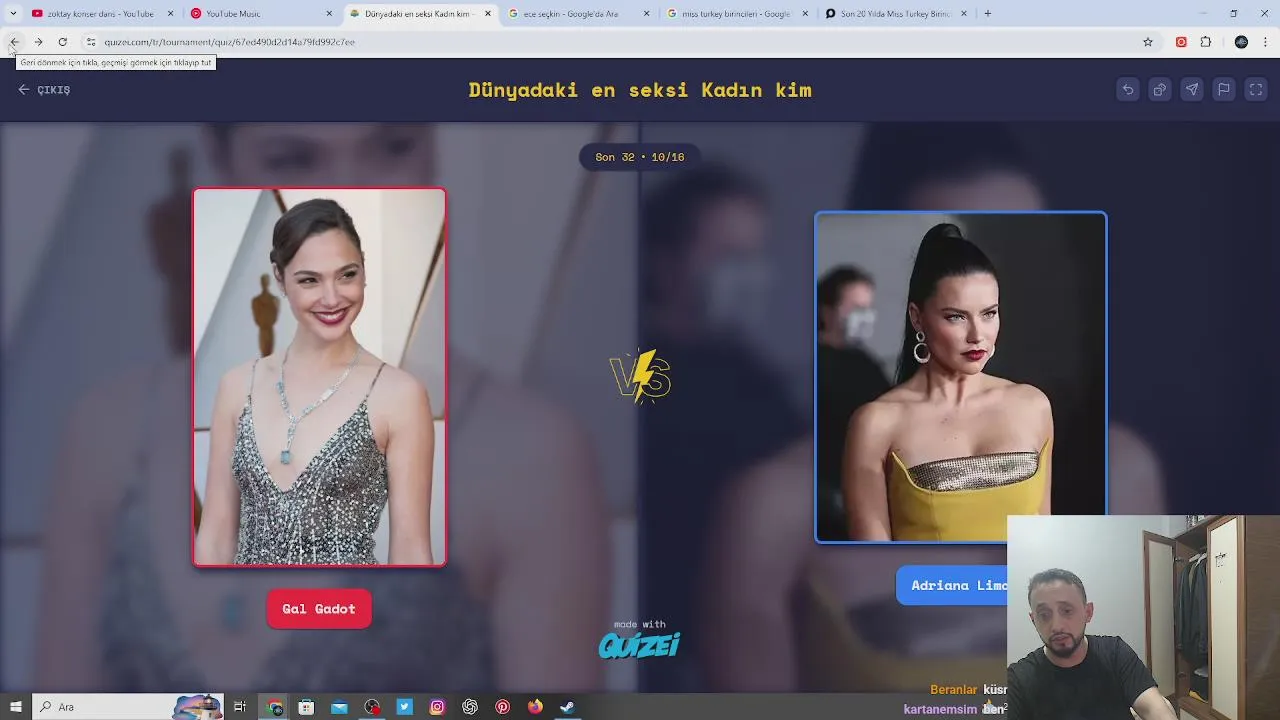This screenshot has width=1280, height=720.
Task: Select the Adriana Lima photo card
Action: click(x=960, y=377)
